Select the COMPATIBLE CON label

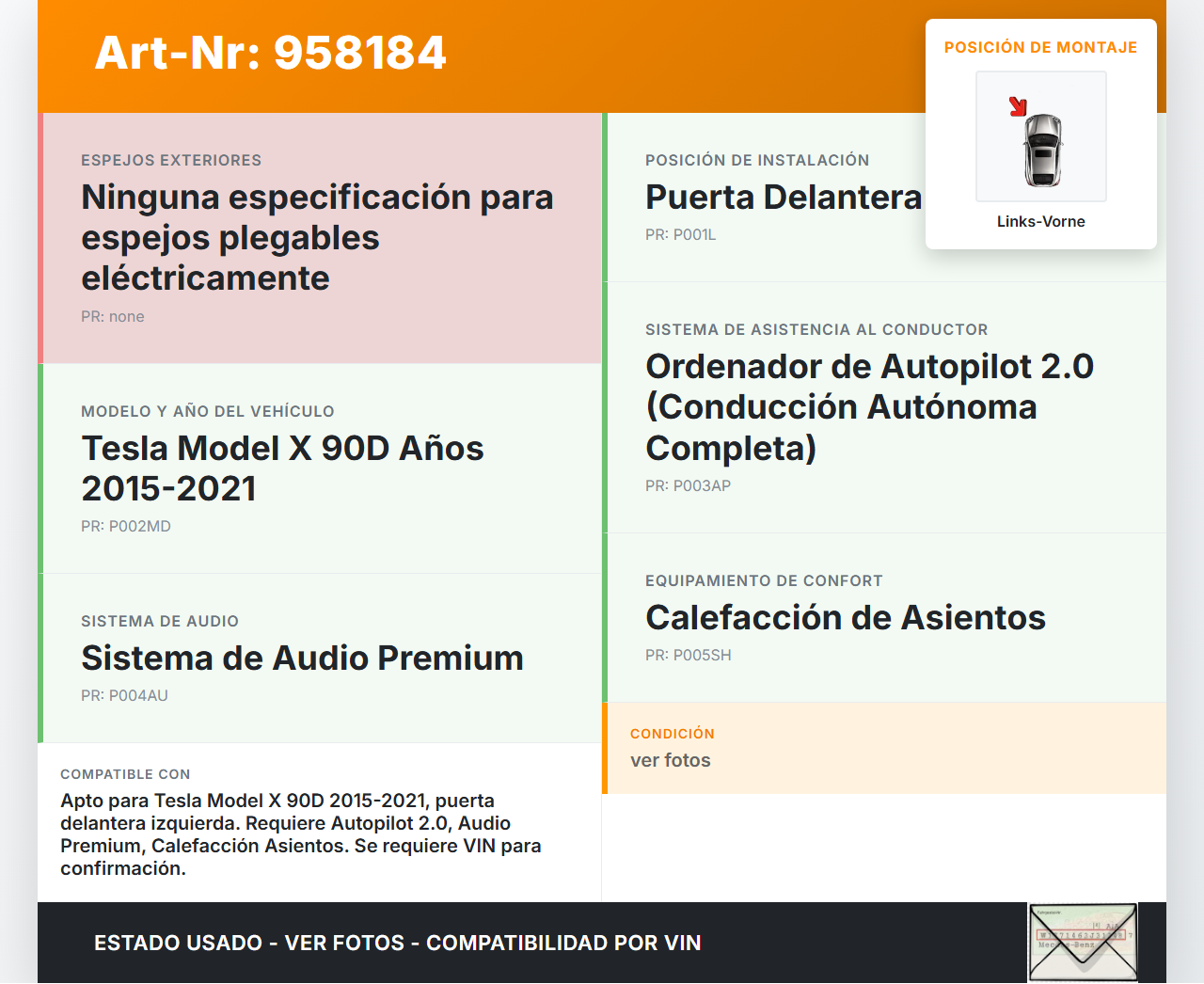tap(125, 774)
